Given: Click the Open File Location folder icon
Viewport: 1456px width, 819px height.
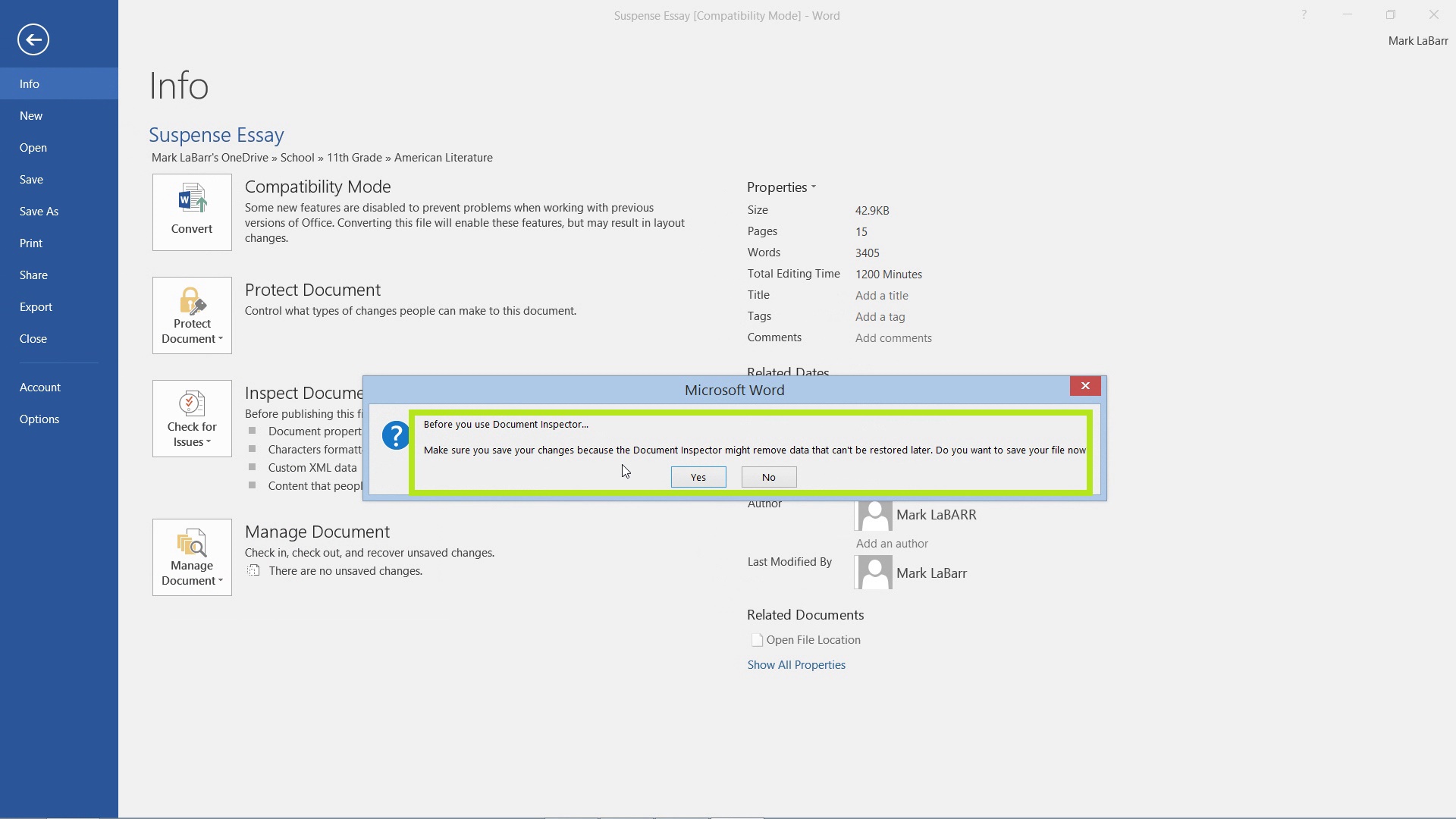Looking at the screenshot, I should pos(756,640).
